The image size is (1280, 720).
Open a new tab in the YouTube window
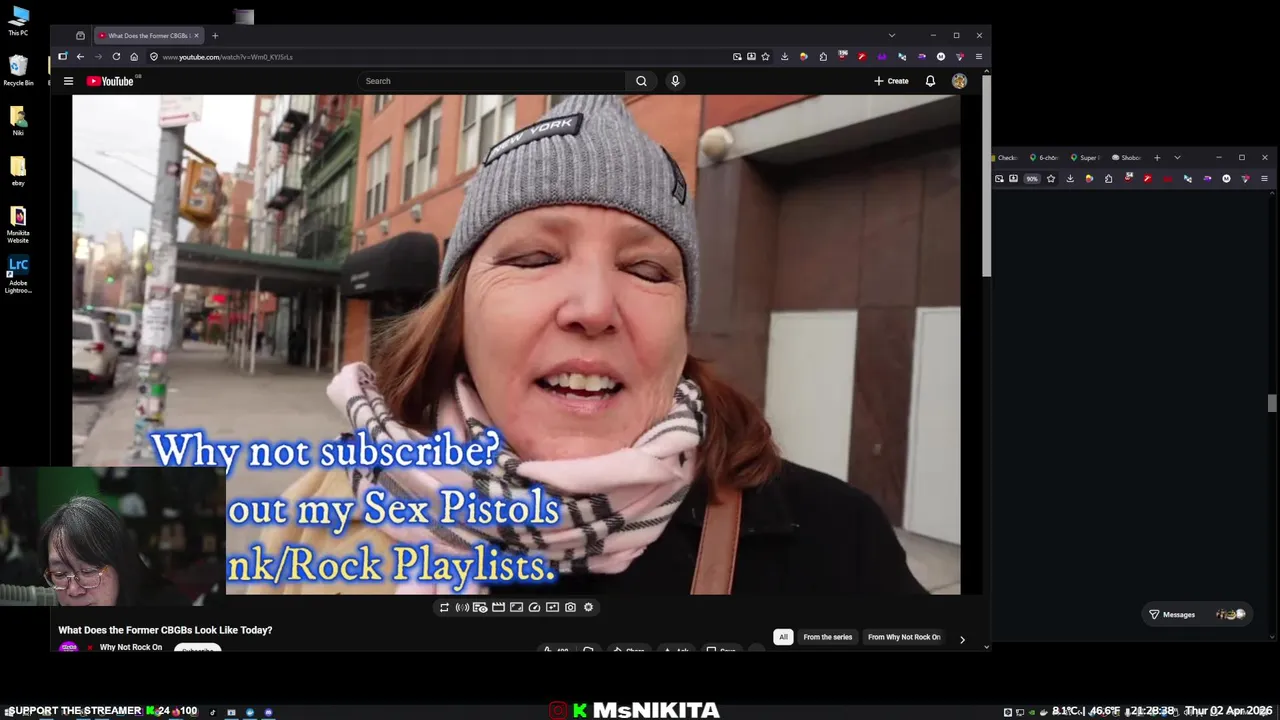coord(214,35)
